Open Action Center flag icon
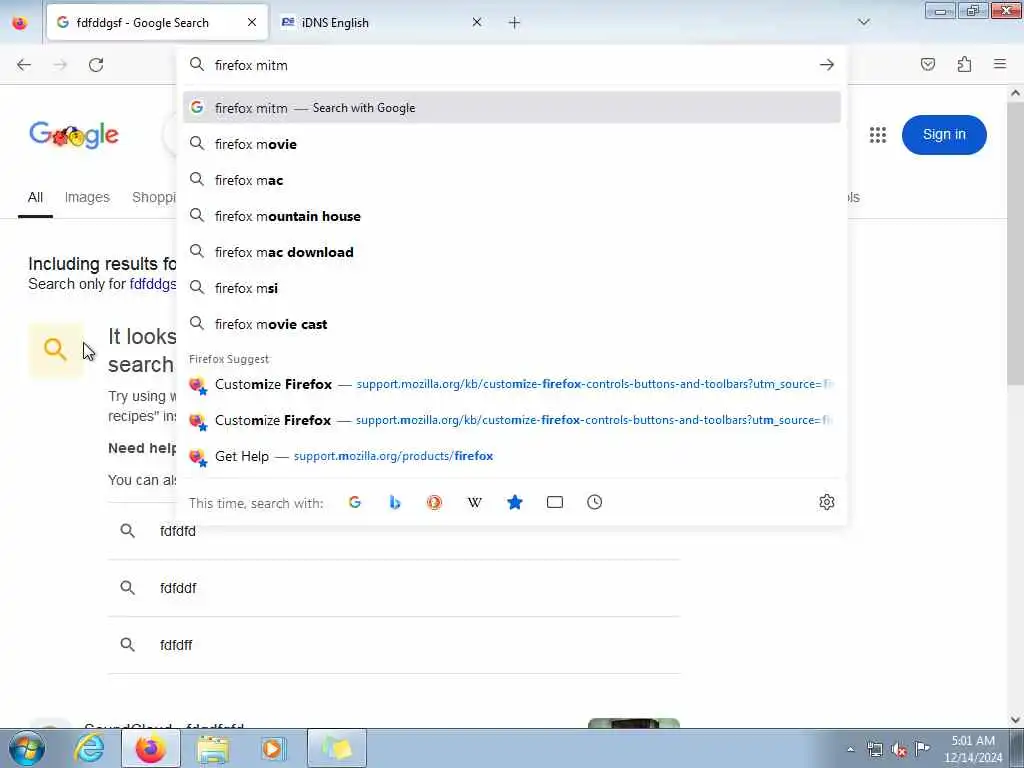This screenshot has width=1024, height=768. point(922,749)
